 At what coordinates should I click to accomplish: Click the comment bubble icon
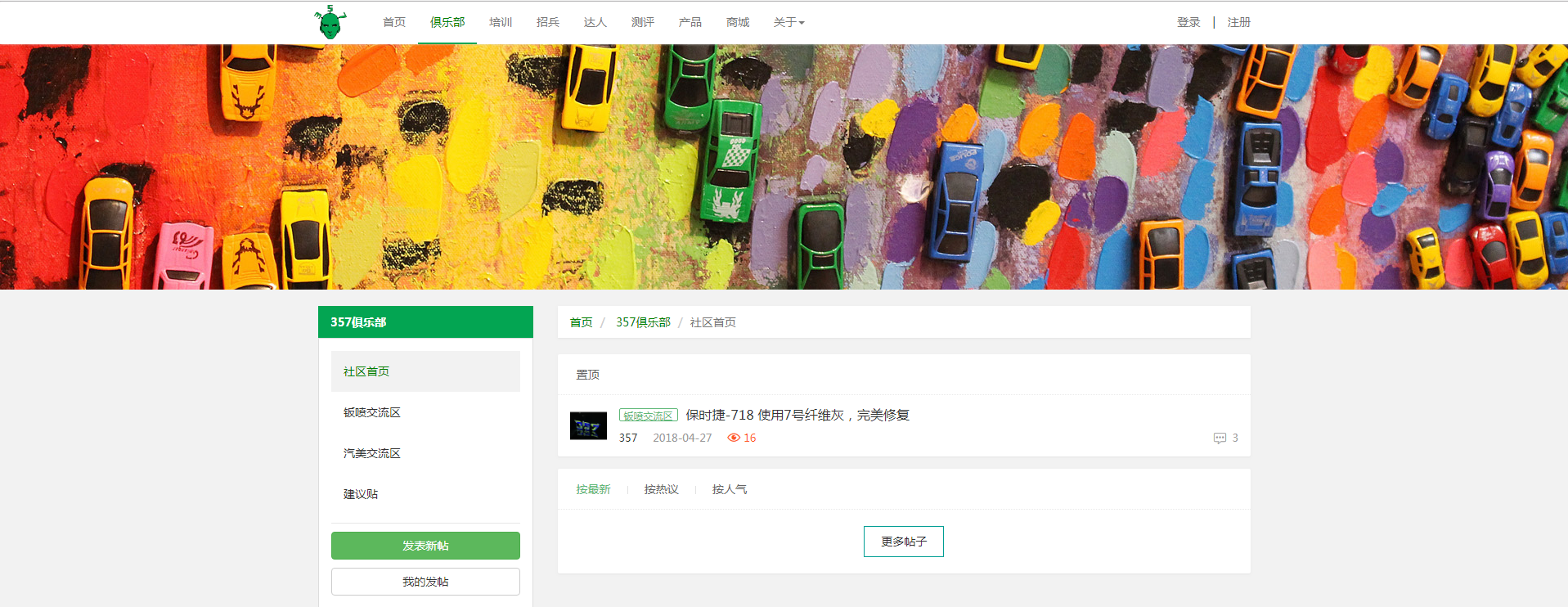click(1220, 438)
